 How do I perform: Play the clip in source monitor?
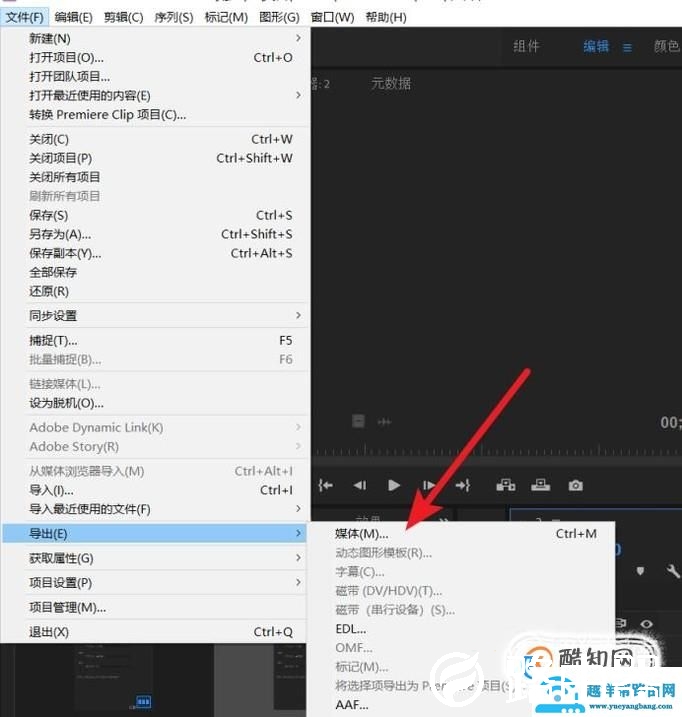[393, 485]
